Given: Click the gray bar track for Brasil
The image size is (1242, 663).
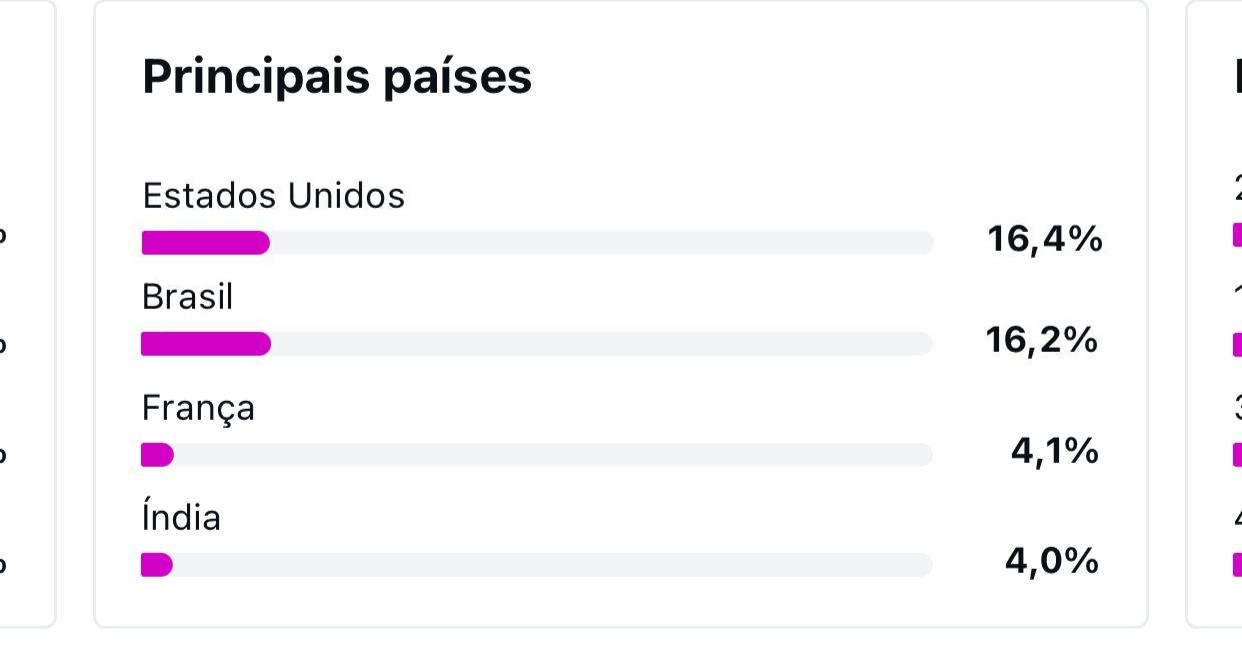Looking at the screenshot, I should pos(600,344).
